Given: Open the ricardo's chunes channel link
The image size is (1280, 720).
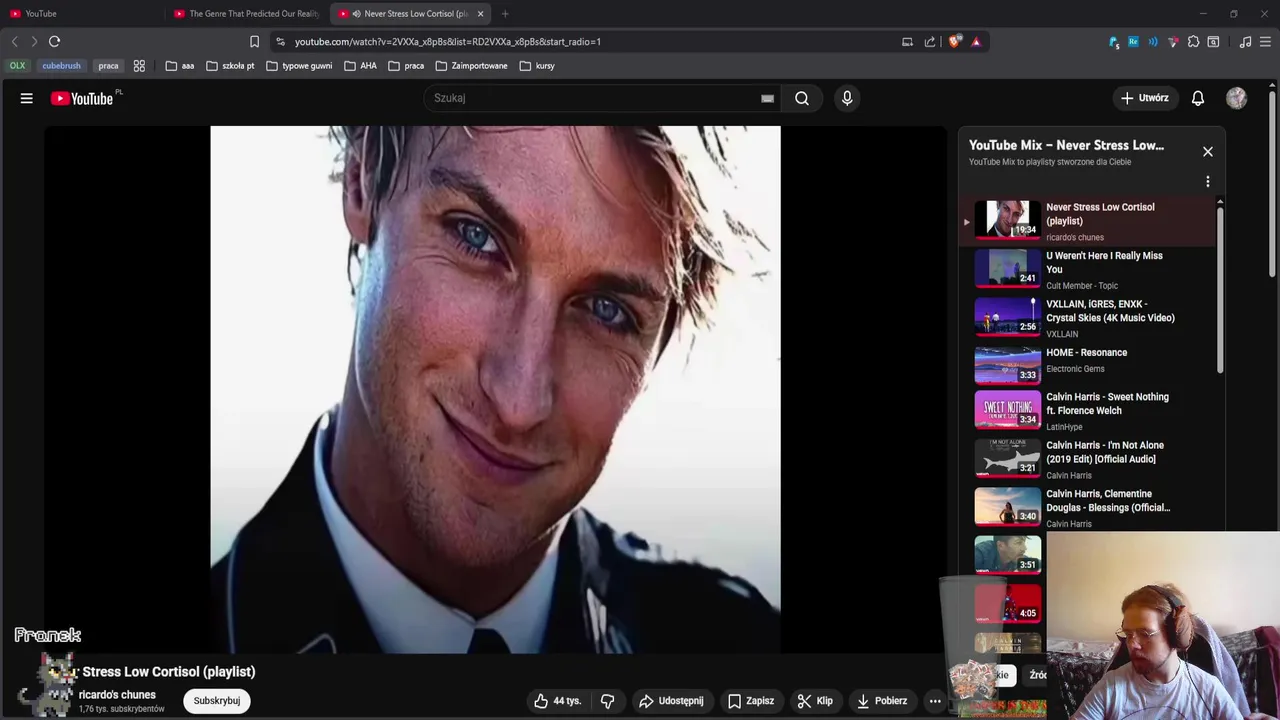Looking at the screenshot, I should [x=117, y=695].
